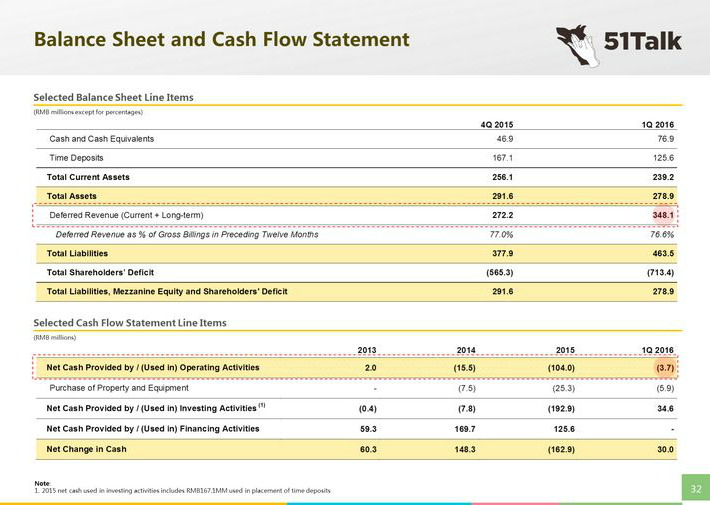Select the 77.0% deferred revenue percentage cell
The height and width of the screenshot is (505, 710).
tap(500, 234)
